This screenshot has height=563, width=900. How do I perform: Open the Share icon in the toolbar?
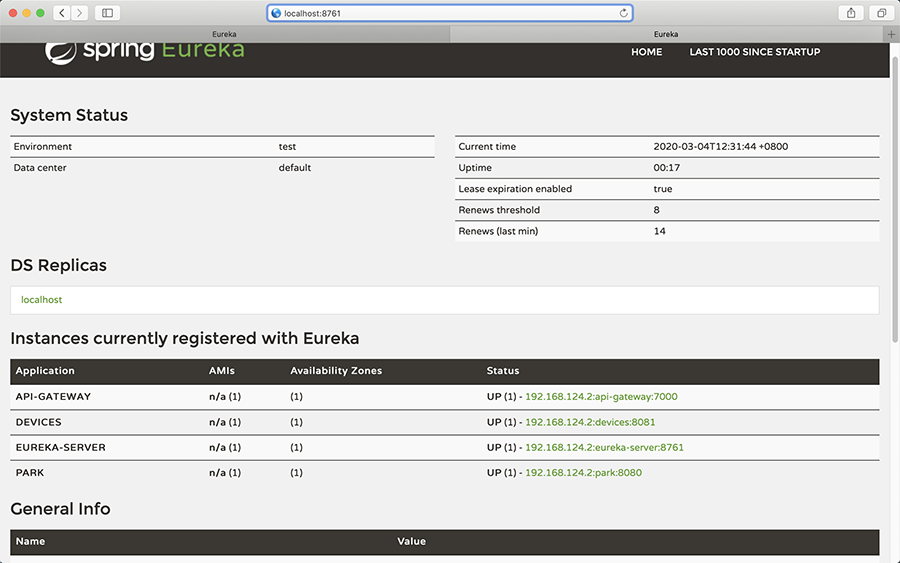pyautogui.click(x=851, y=13)
